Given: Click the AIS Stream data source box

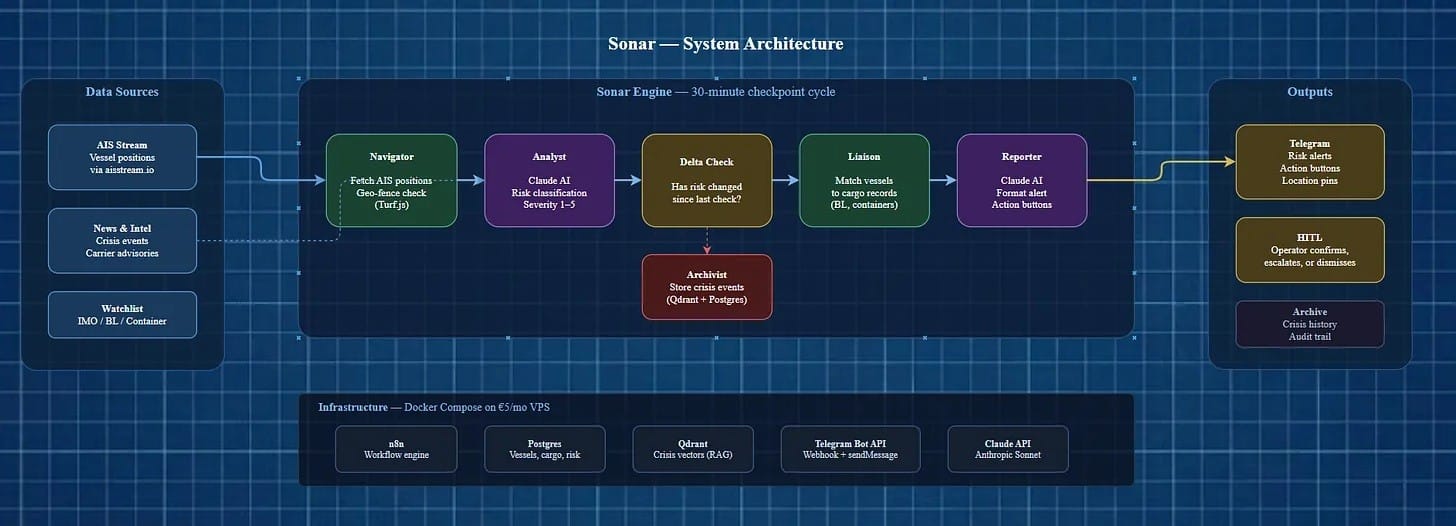Looking at the screenshot, I should (122, 157).
